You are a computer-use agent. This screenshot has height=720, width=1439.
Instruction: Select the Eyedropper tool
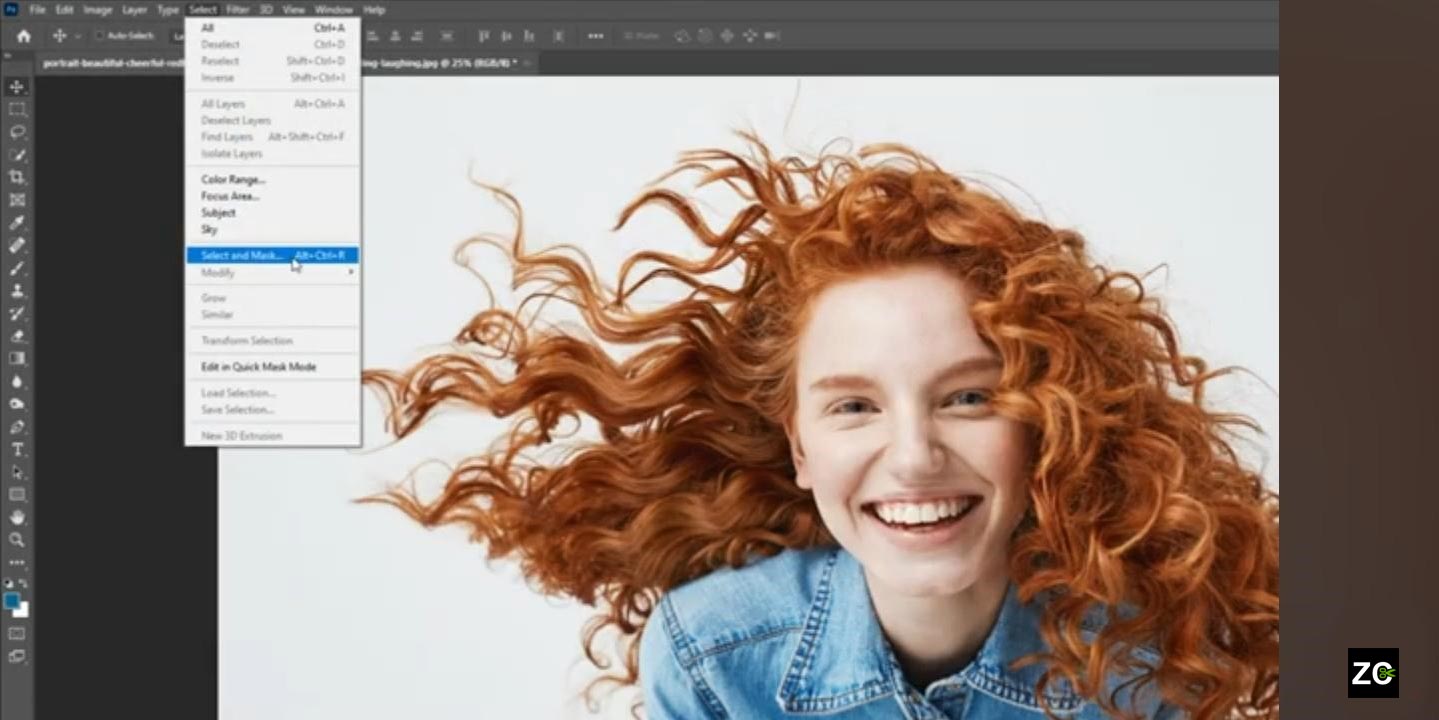(17, 222)
